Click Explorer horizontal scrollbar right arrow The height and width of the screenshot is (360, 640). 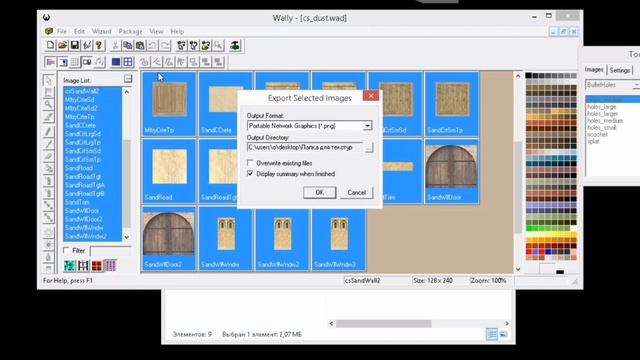507,323
